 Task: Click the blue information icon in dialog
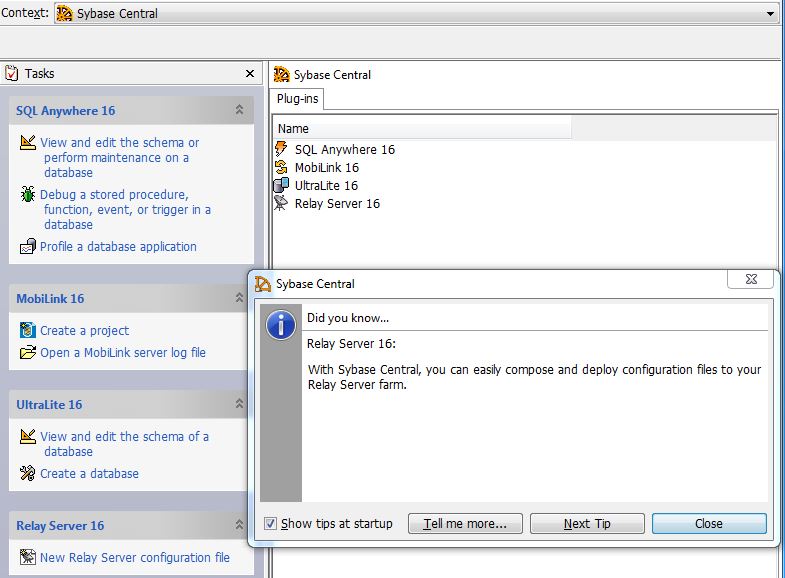tap(281, 325)
